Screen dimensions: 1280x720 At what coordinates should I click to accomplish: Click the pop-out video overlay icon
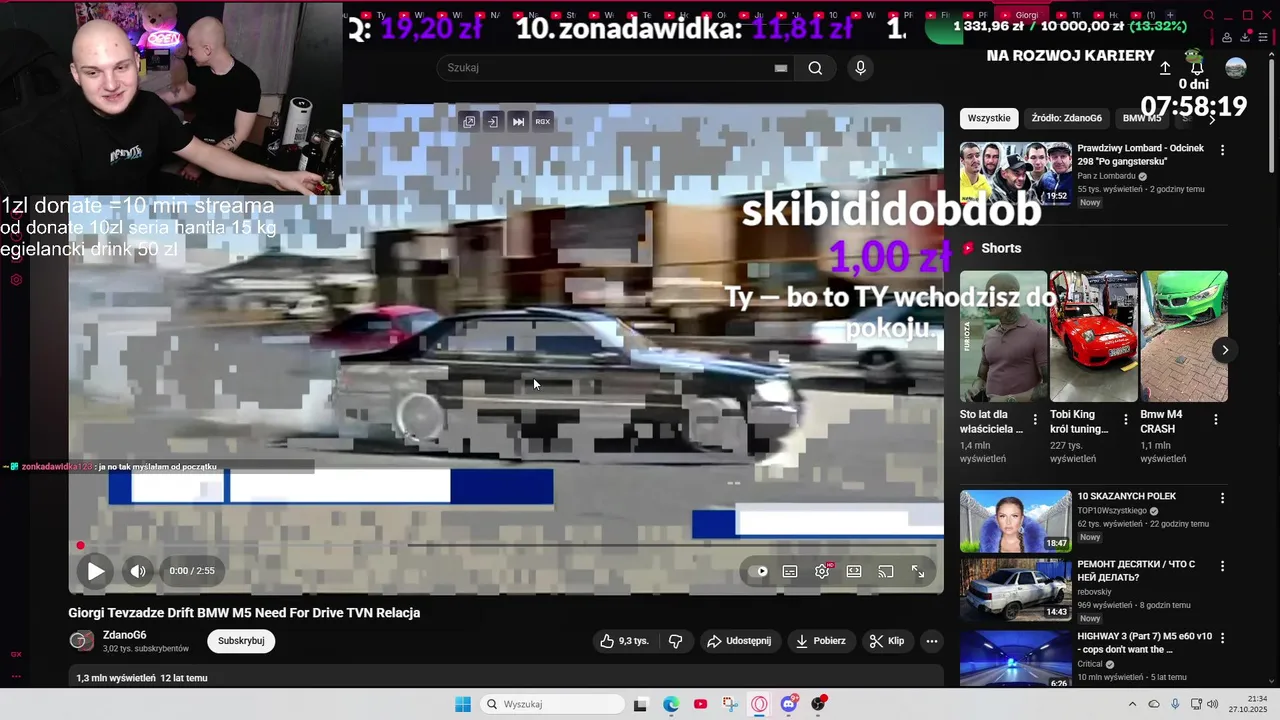[x=469, y=122]
